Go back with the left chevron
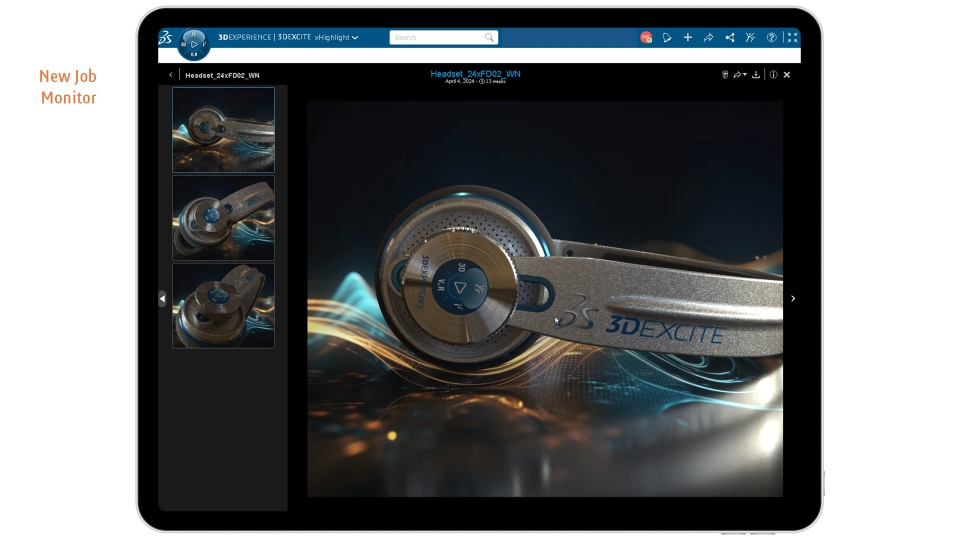This screenshot has height=540, width=960. 170,75
